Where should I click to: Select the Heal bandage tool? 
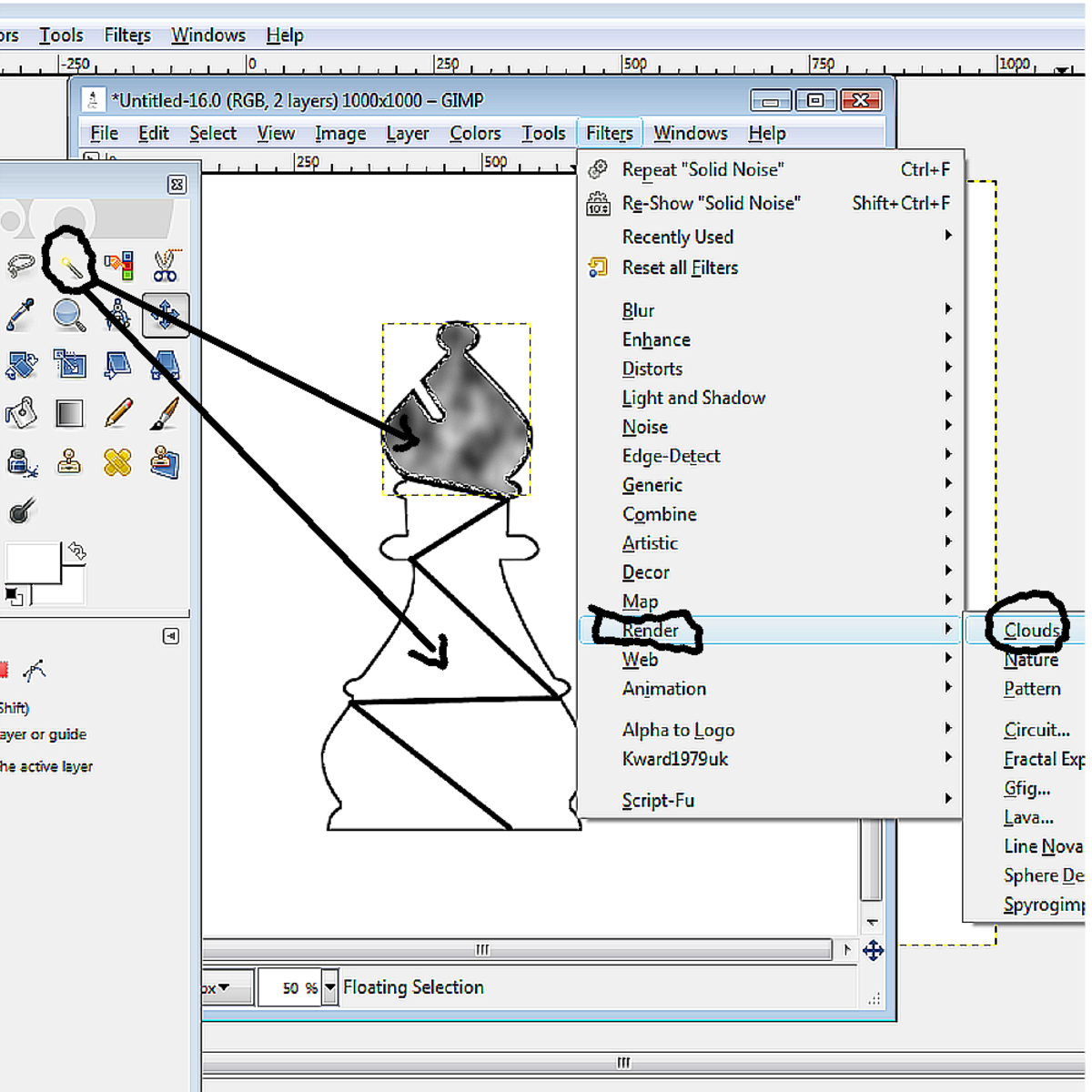[118, 462]
